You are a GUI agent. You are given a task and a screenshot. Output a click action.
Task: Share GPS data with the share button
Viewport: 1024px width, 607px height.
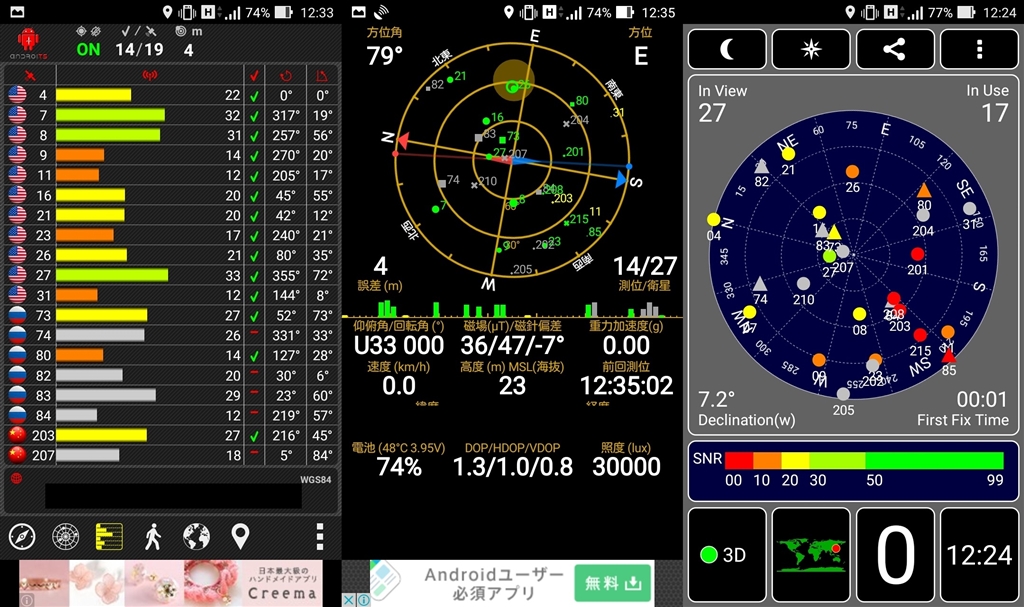(x=895, y=49)
